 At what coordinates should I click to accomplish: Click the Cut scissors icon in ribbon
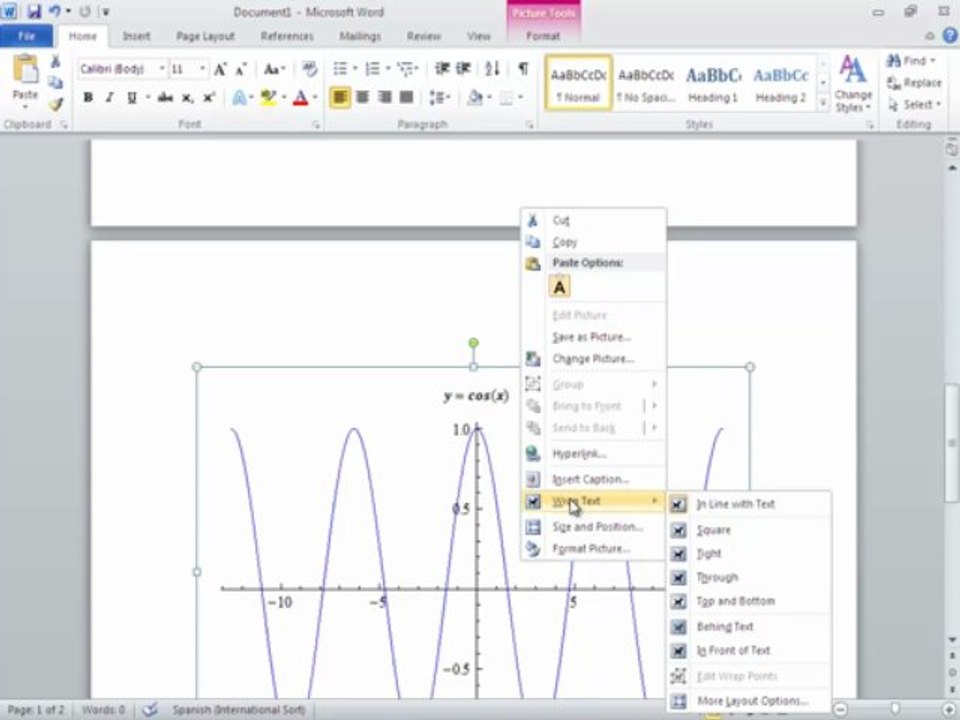click(x=55, y=61)
